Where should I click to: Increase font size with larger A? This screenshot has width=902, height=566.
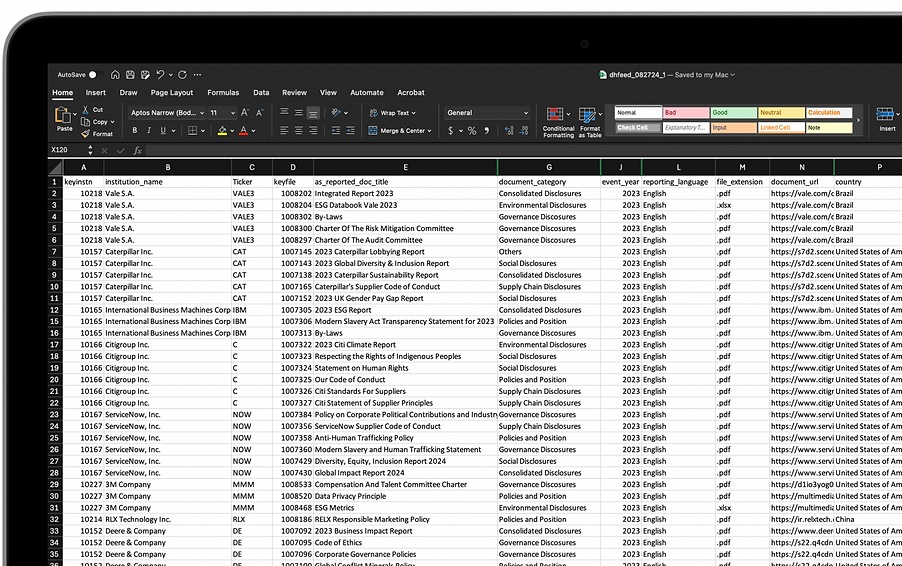click(x=245, y=113)
